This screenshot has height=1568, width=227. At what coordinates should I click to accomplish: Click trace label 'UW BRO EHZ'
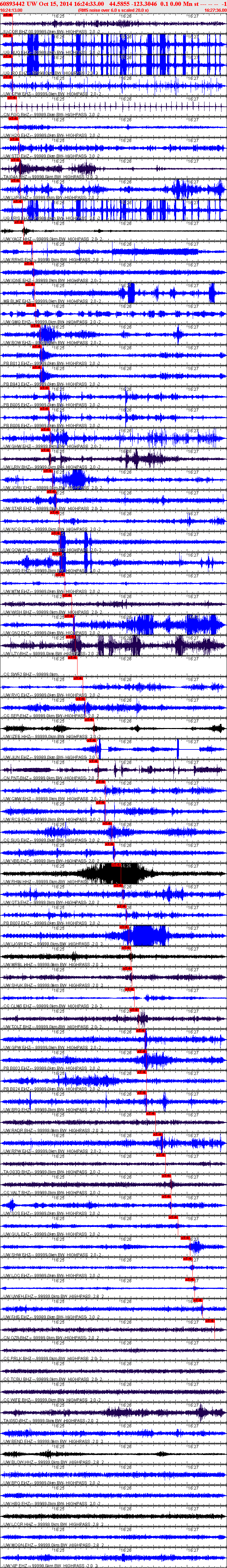pos(16,1109)
